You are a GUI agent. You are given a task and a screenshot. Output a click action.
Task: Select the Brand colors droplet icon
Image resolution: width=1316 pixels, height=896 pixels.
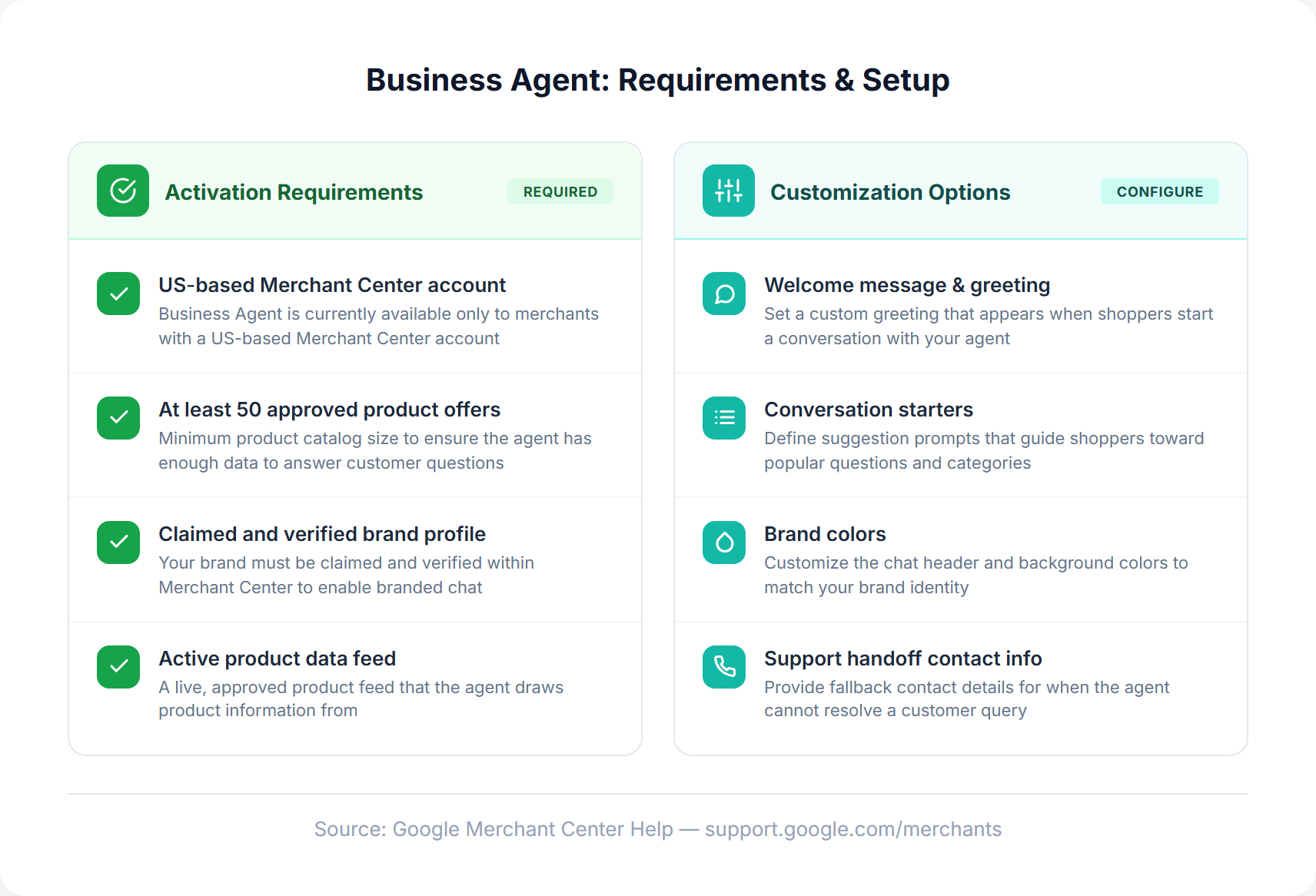723,543
